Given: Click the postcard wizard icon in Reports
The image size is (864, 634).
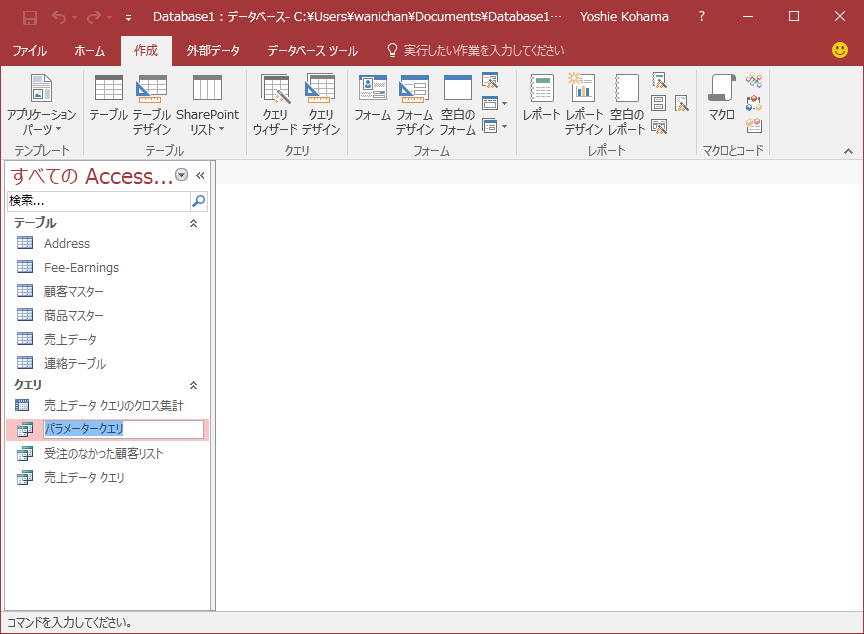Looking at the screenshot, I should pos(682,103).
